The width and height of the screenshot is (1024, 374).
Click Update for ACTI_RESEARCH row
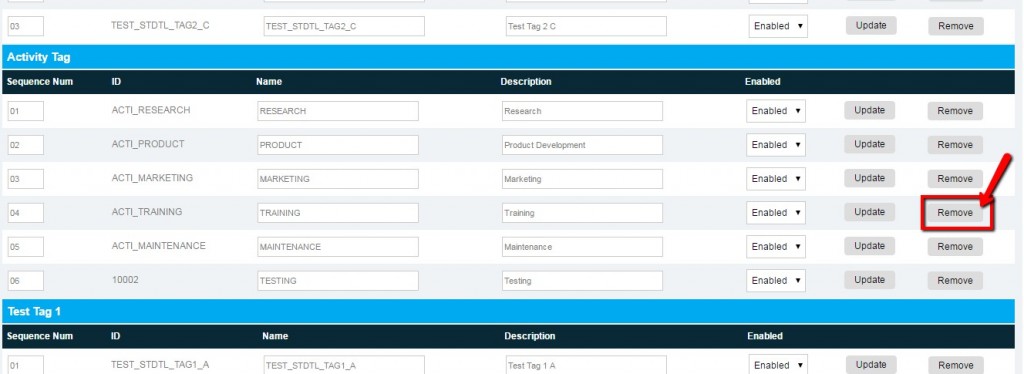click(x=869, y=110)
